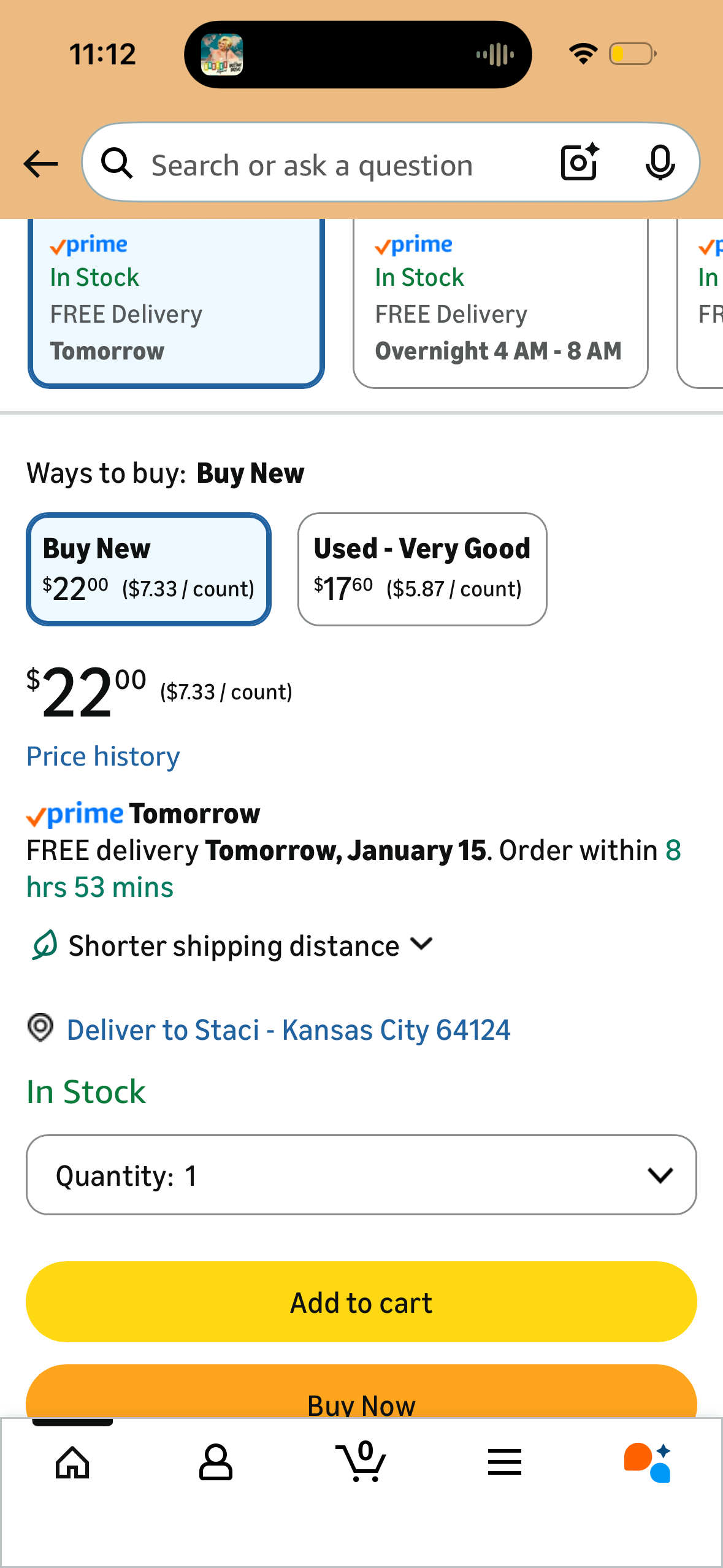Tap the delivery location pin icon
723x1568 pixels.
click(x=40, y=1028)
